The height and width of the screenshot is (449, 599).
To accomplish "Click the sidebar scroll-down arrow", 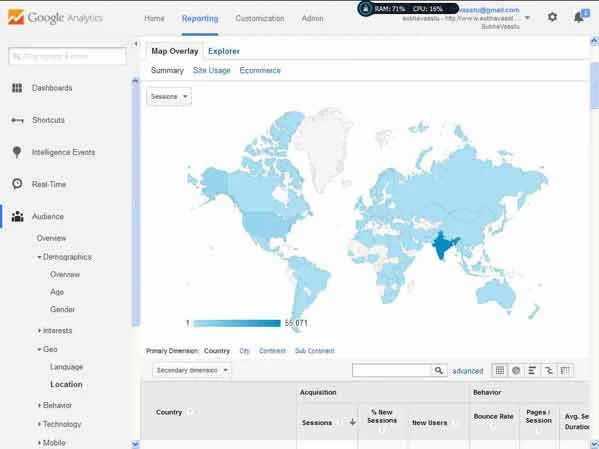I will [x=136, y=444].
